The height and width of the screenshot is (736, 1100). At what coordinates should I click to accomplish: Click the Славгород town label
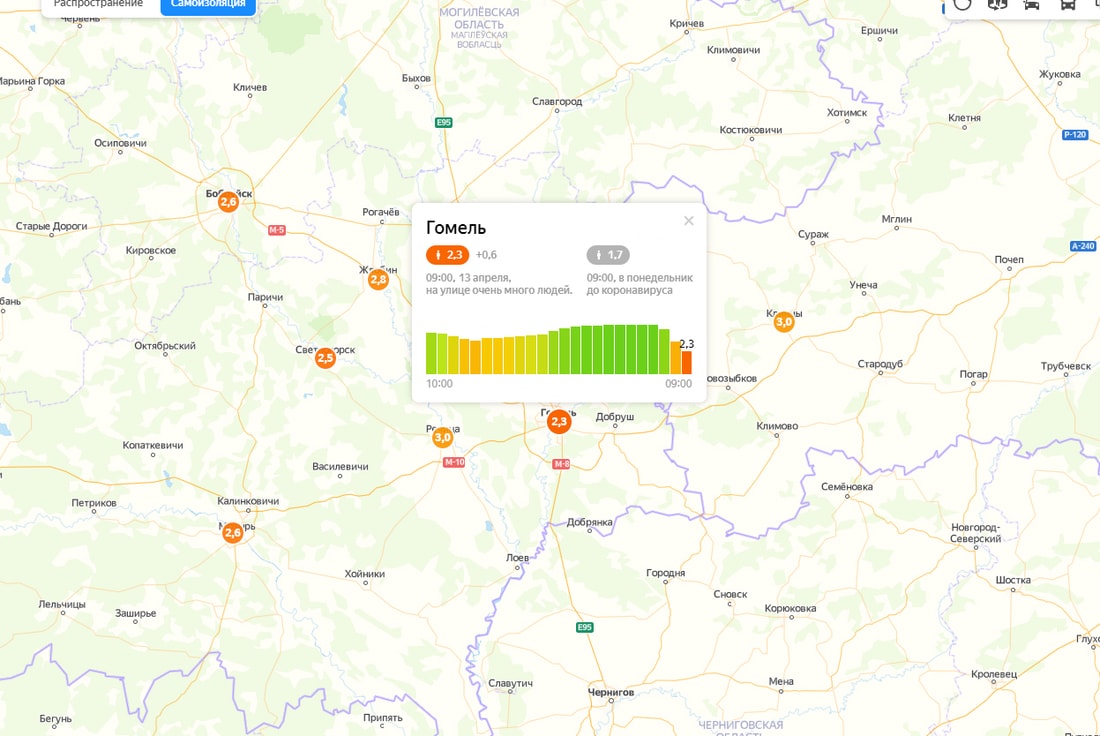(x=557, y=102)
